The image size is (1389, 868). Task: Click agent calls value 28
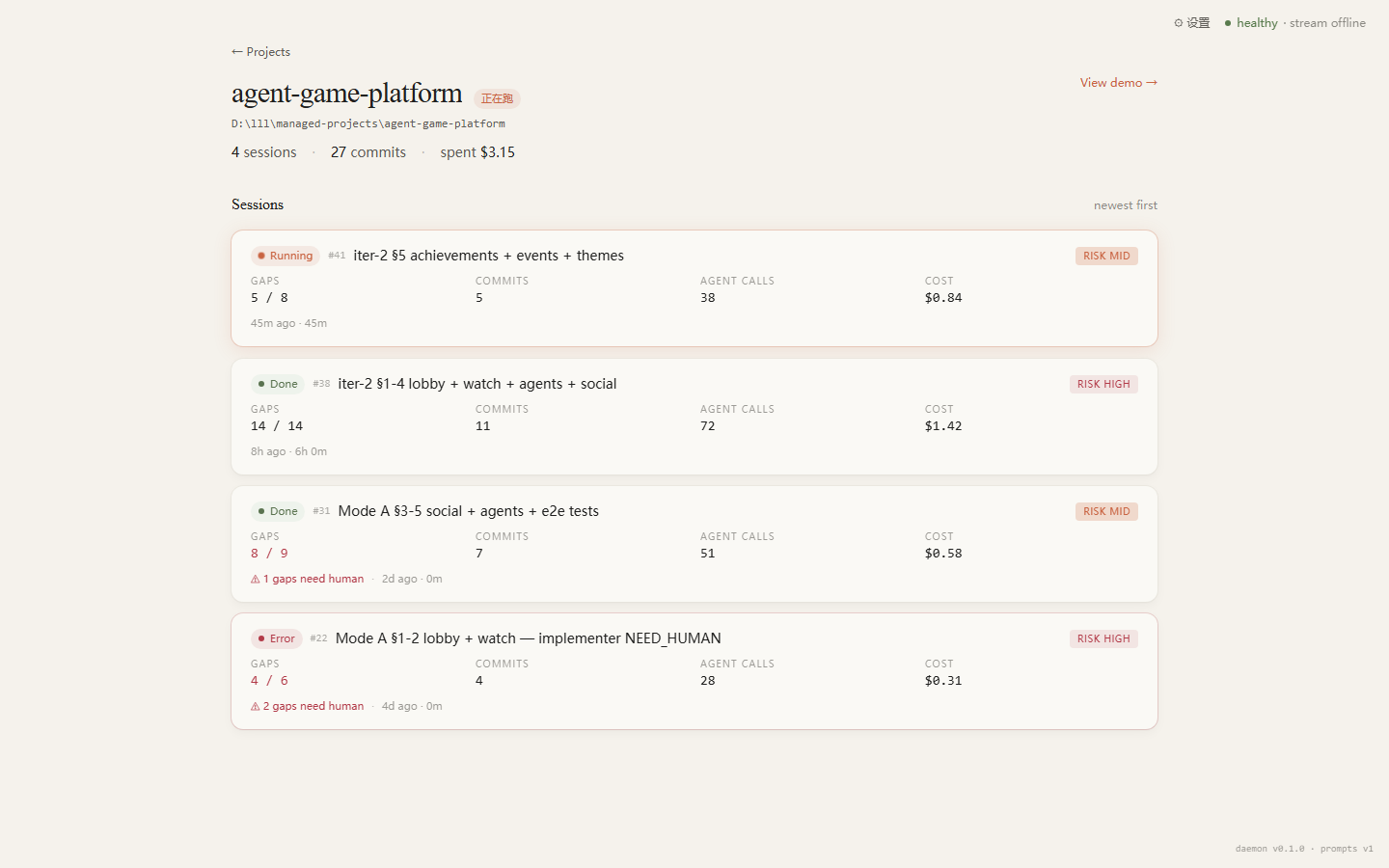coord(708,681)
